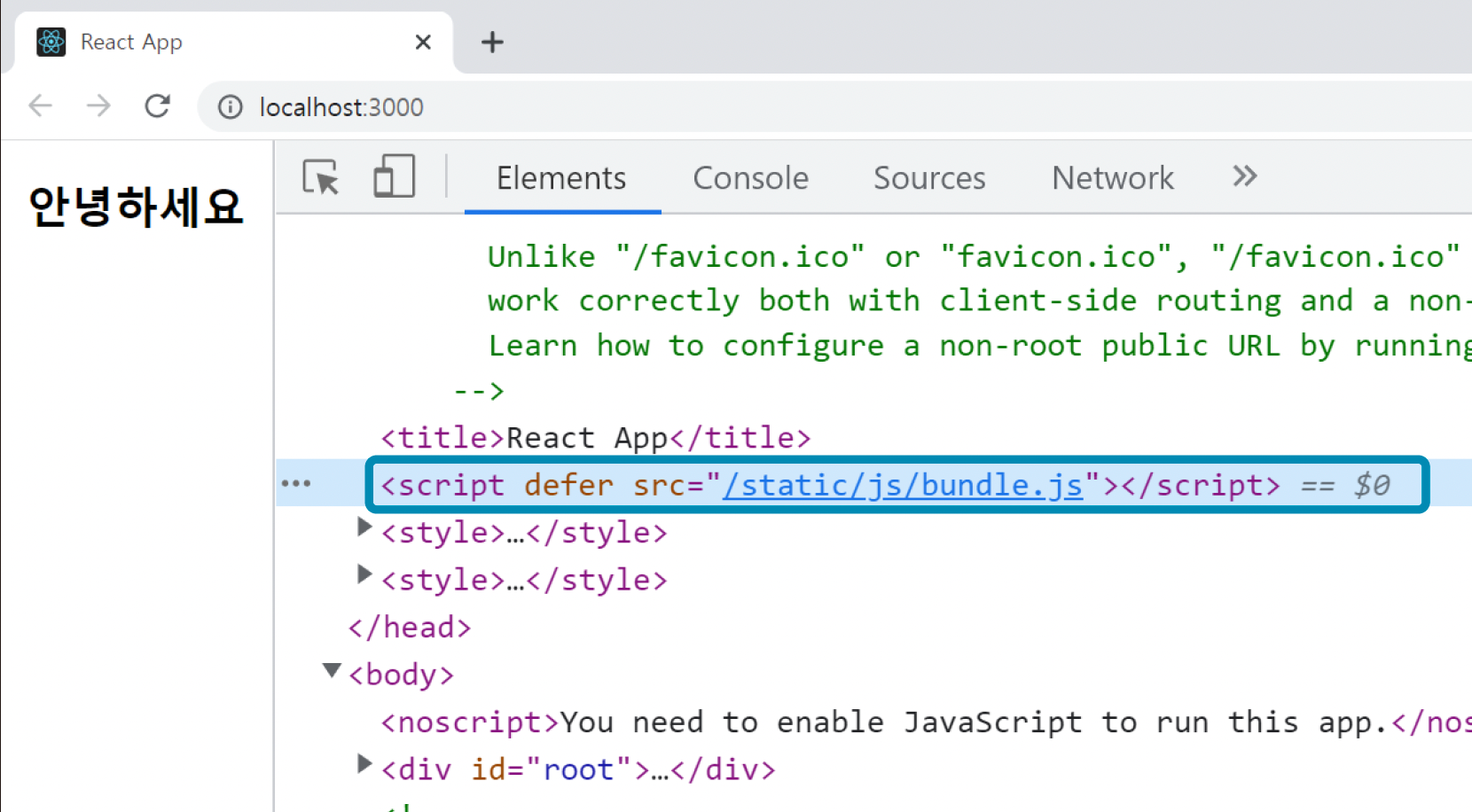Screen dimensions: 1472x812
Task: Activate the inspect element picker tool
Action: click(x=321, y=177)
